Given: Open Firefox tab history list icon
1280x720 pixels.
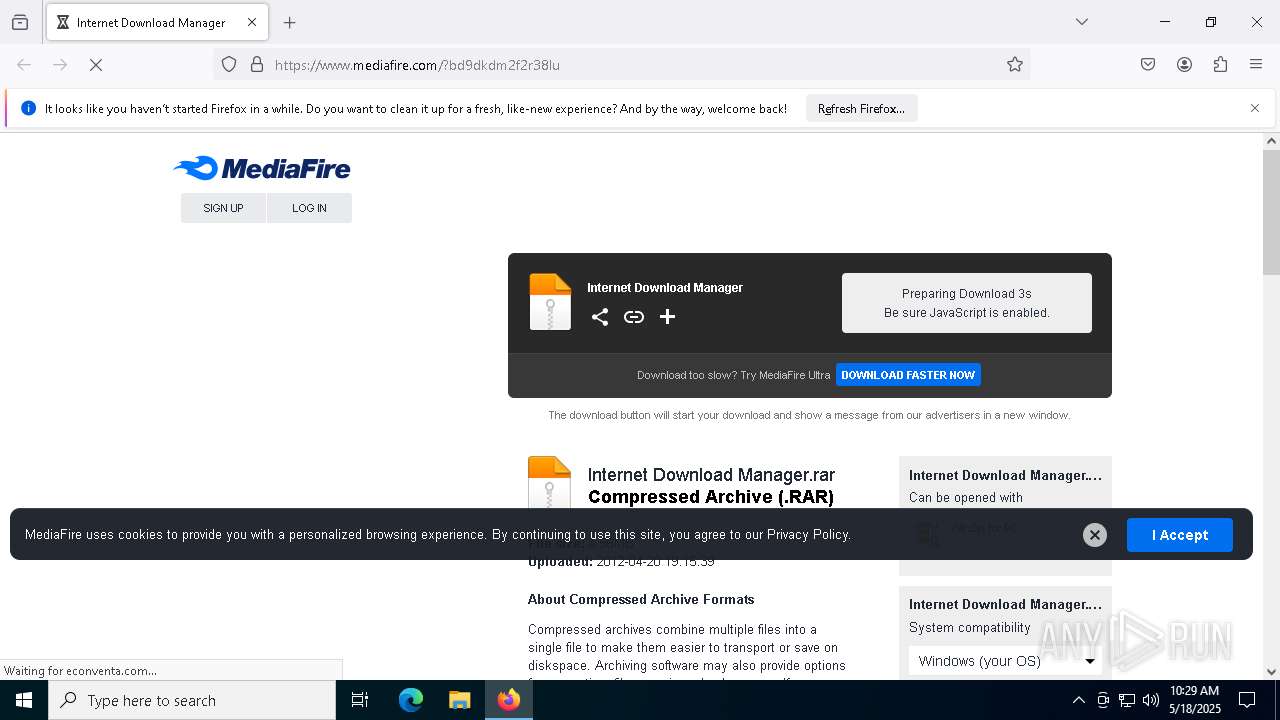Looking at the screenshot, I should [20, 22].
